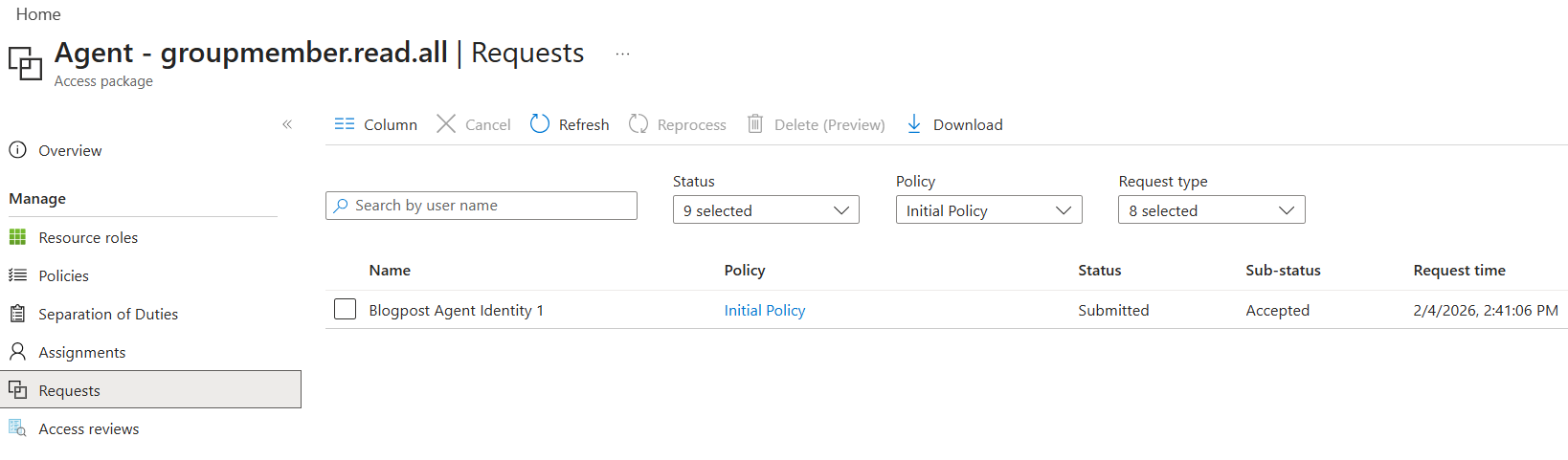Image resolution: width=1568 pixels, height=460 pixels.
Task: Go to Resource roles in sidebar
Action: pos(88,238)
